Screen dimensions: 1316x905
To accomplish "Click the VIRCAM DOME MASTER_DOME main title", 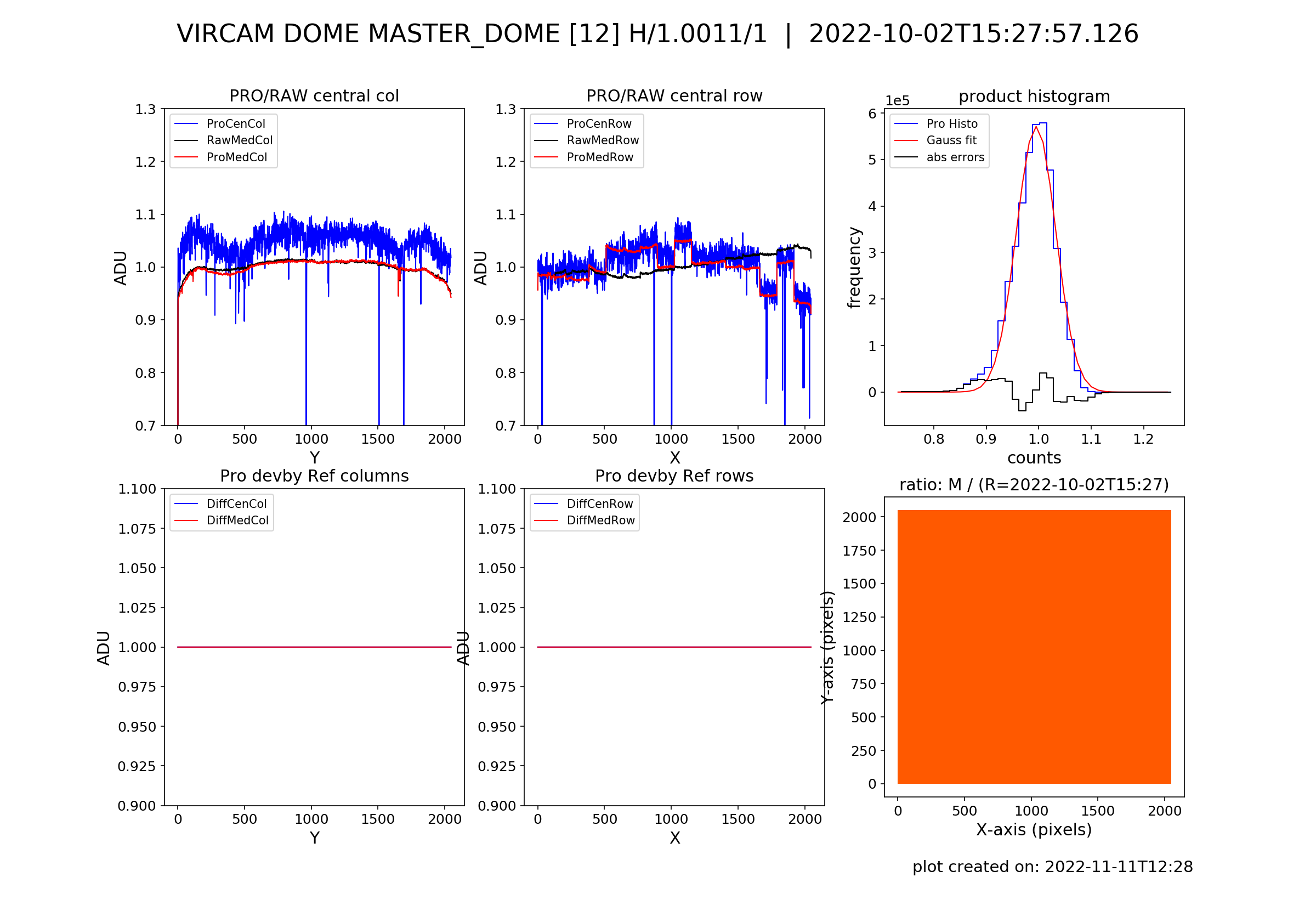I will tap(657, 34).
